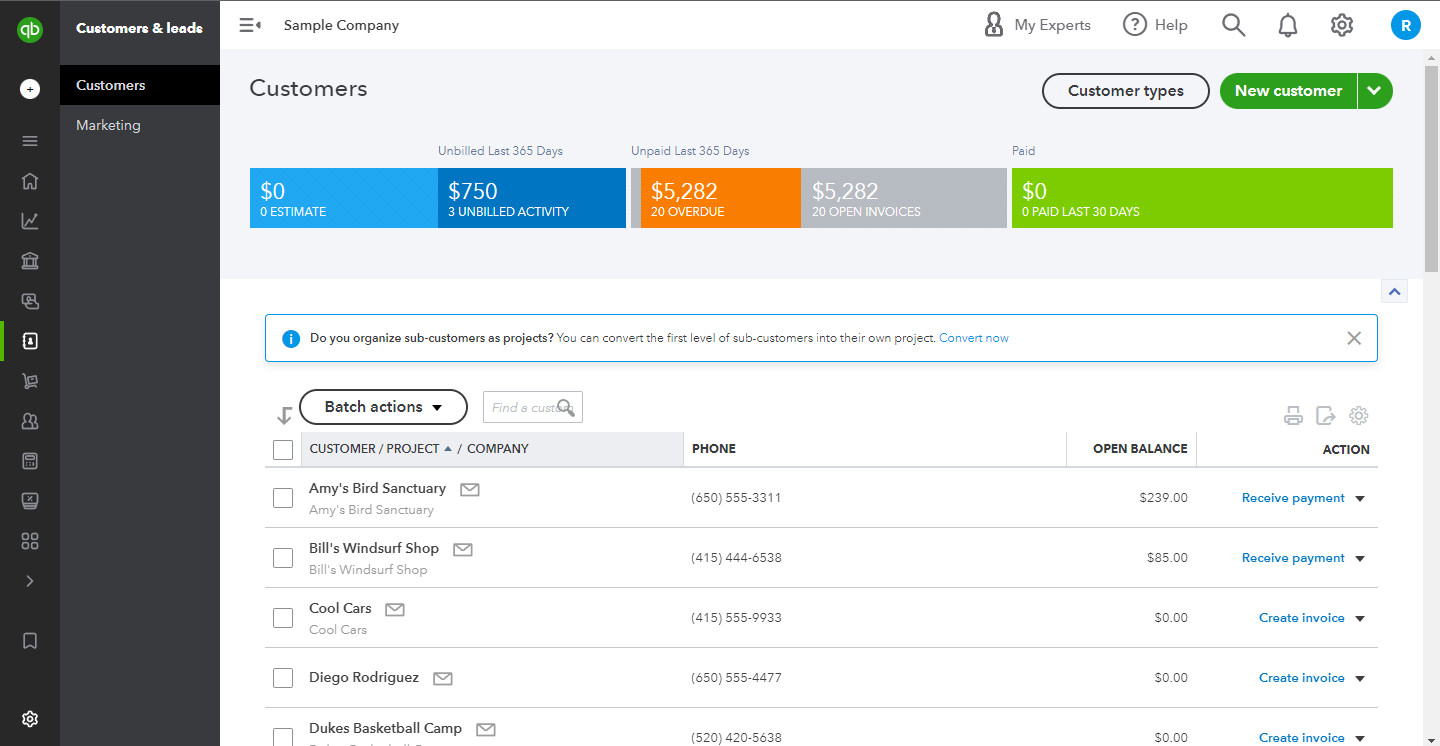Check Bill's Windsurf Shop checkbox

[x=283, y=558]
